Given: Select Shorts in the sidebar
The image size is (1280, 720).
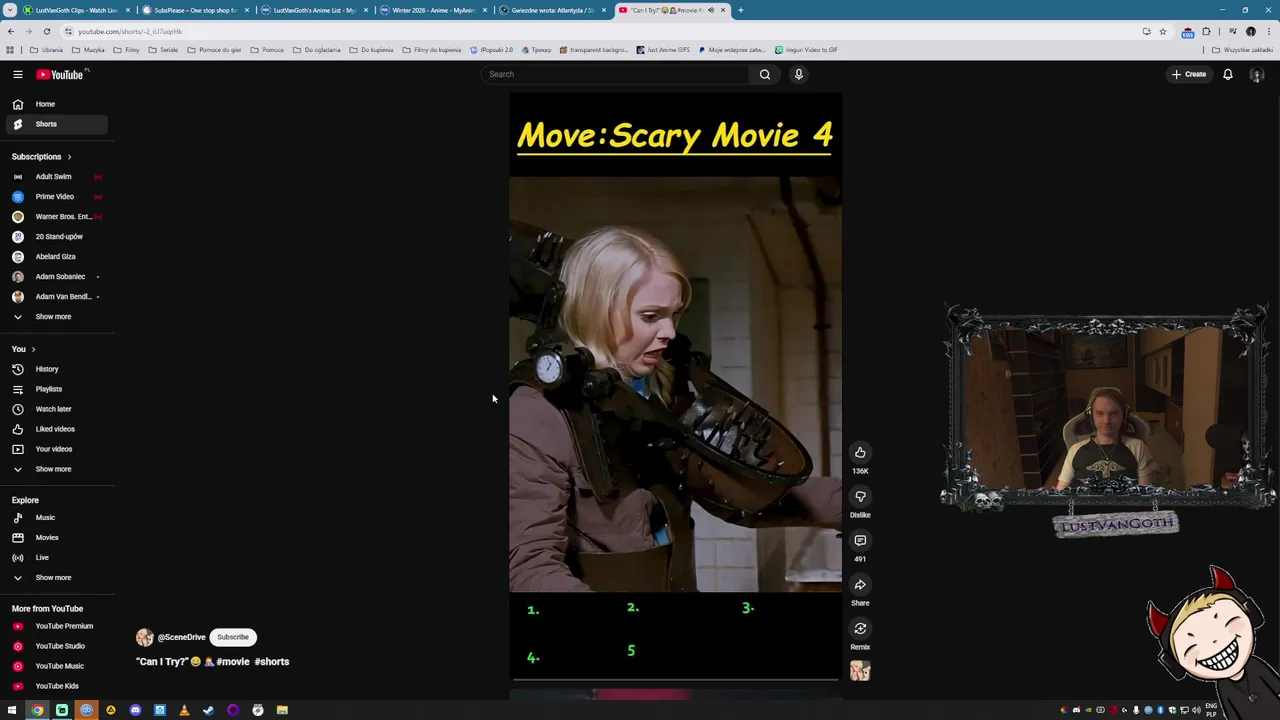Looking at the screenshot, I should [55, 124].
